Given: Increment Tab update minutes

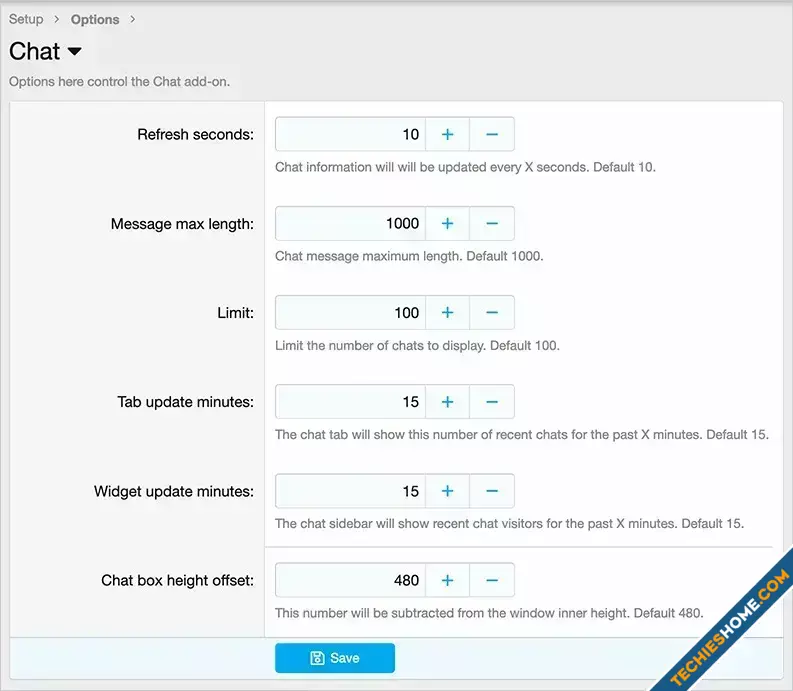Looking at the screenshot, I should (x=447, y=402).
